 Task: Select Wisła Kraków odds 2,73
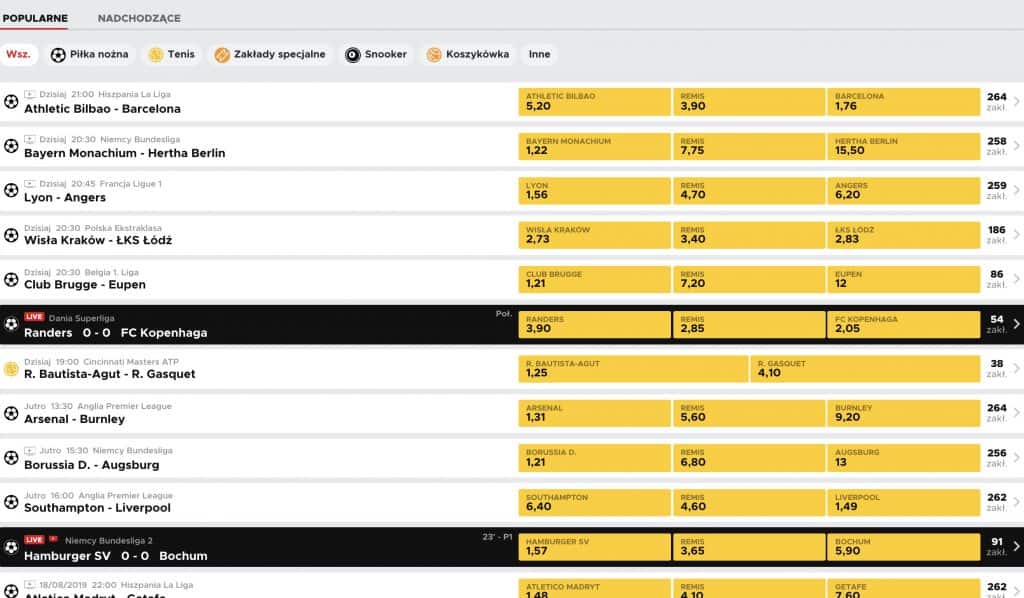coord(594,235)
